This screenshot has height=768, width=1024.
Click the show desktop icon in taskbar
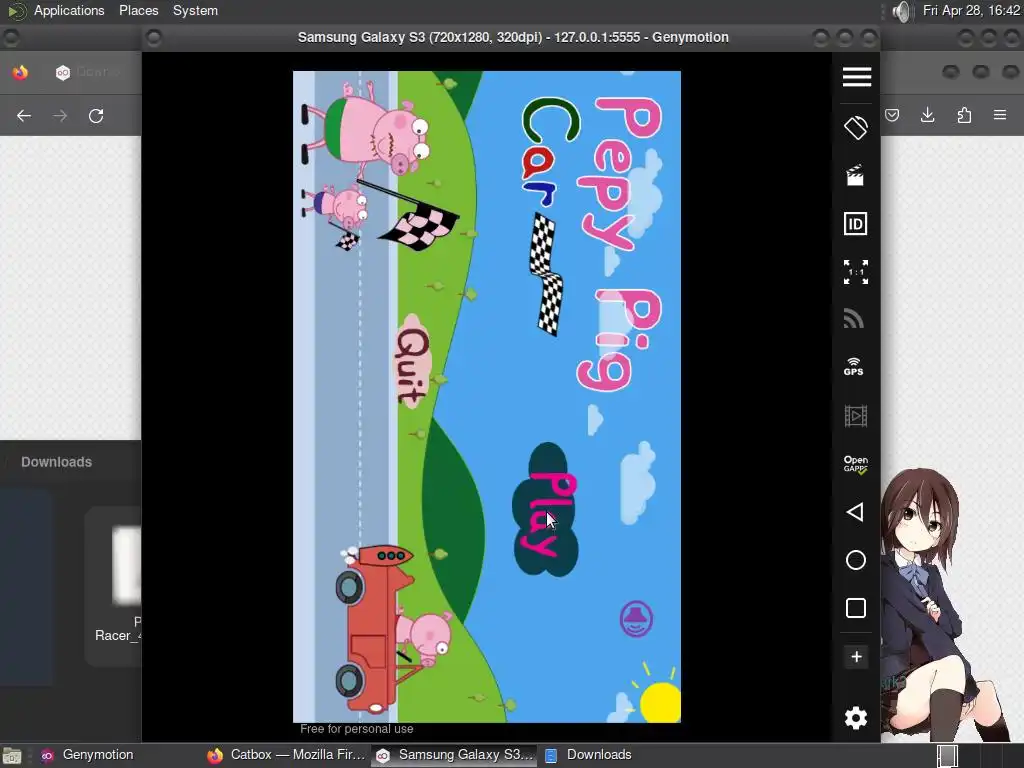[x=12, y=756]
